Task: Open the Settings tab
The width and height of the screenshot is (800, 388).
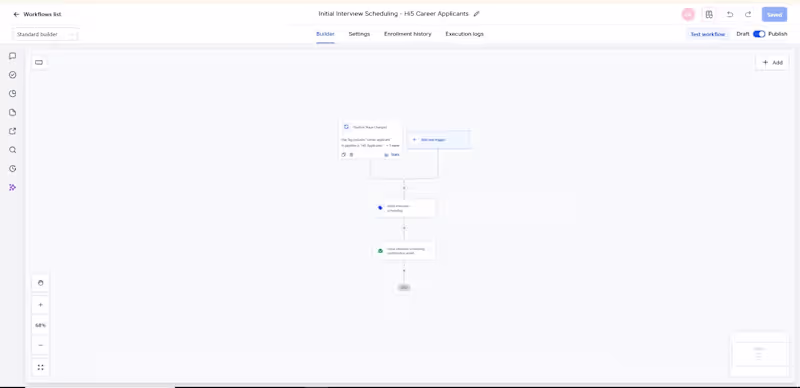Action: tap(359, 34)
